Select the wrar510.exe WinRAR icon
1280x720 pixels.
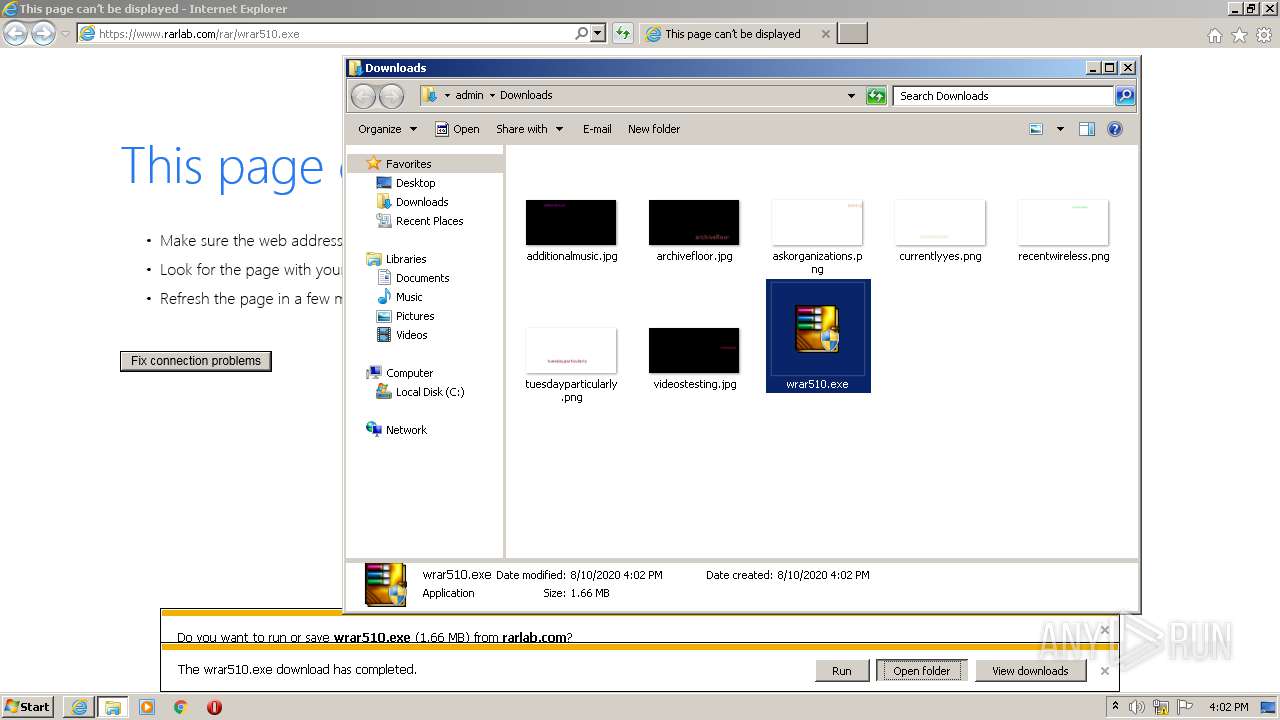tap(817, 329)
